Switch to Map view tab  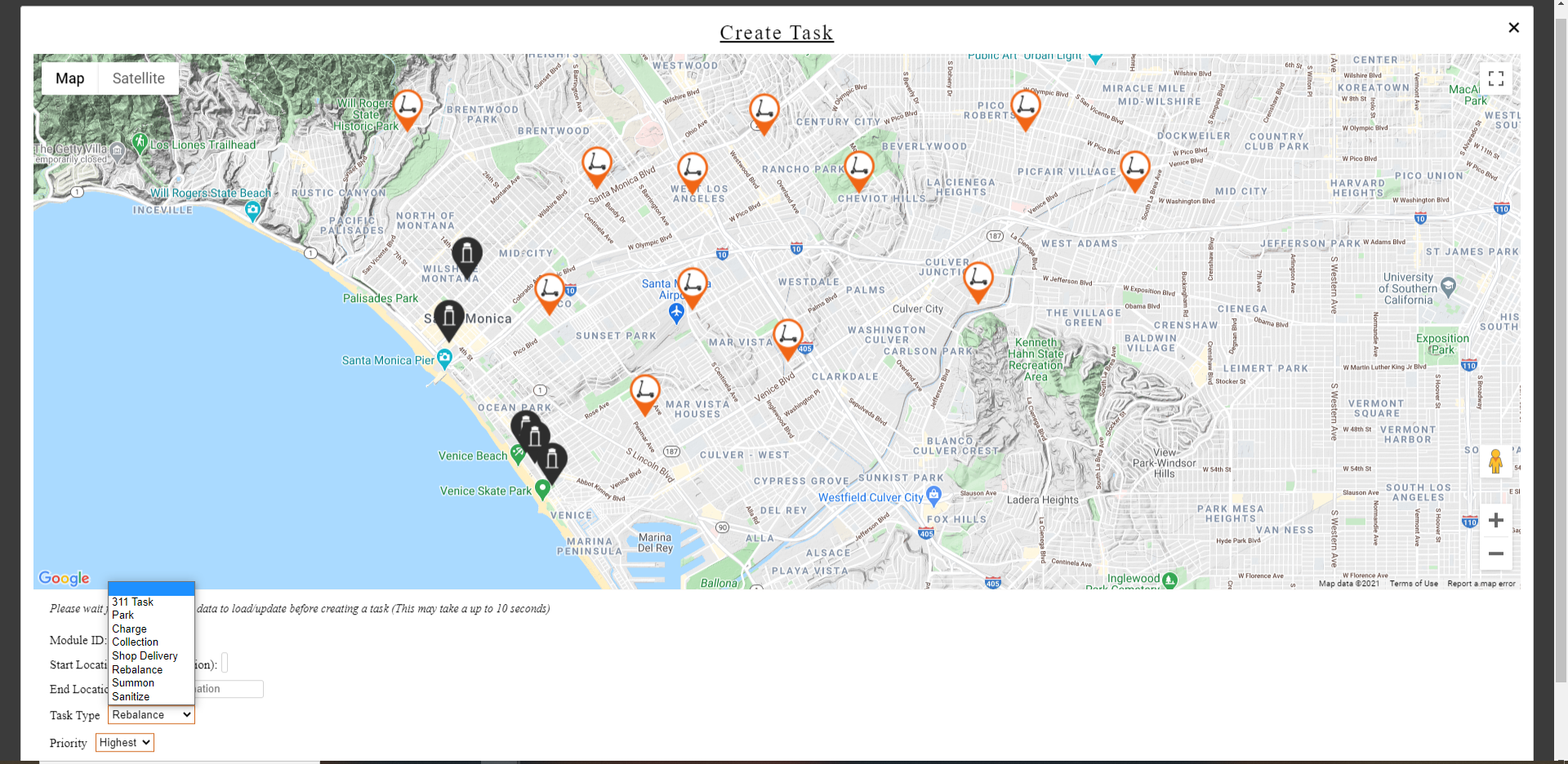click(70, 78)
